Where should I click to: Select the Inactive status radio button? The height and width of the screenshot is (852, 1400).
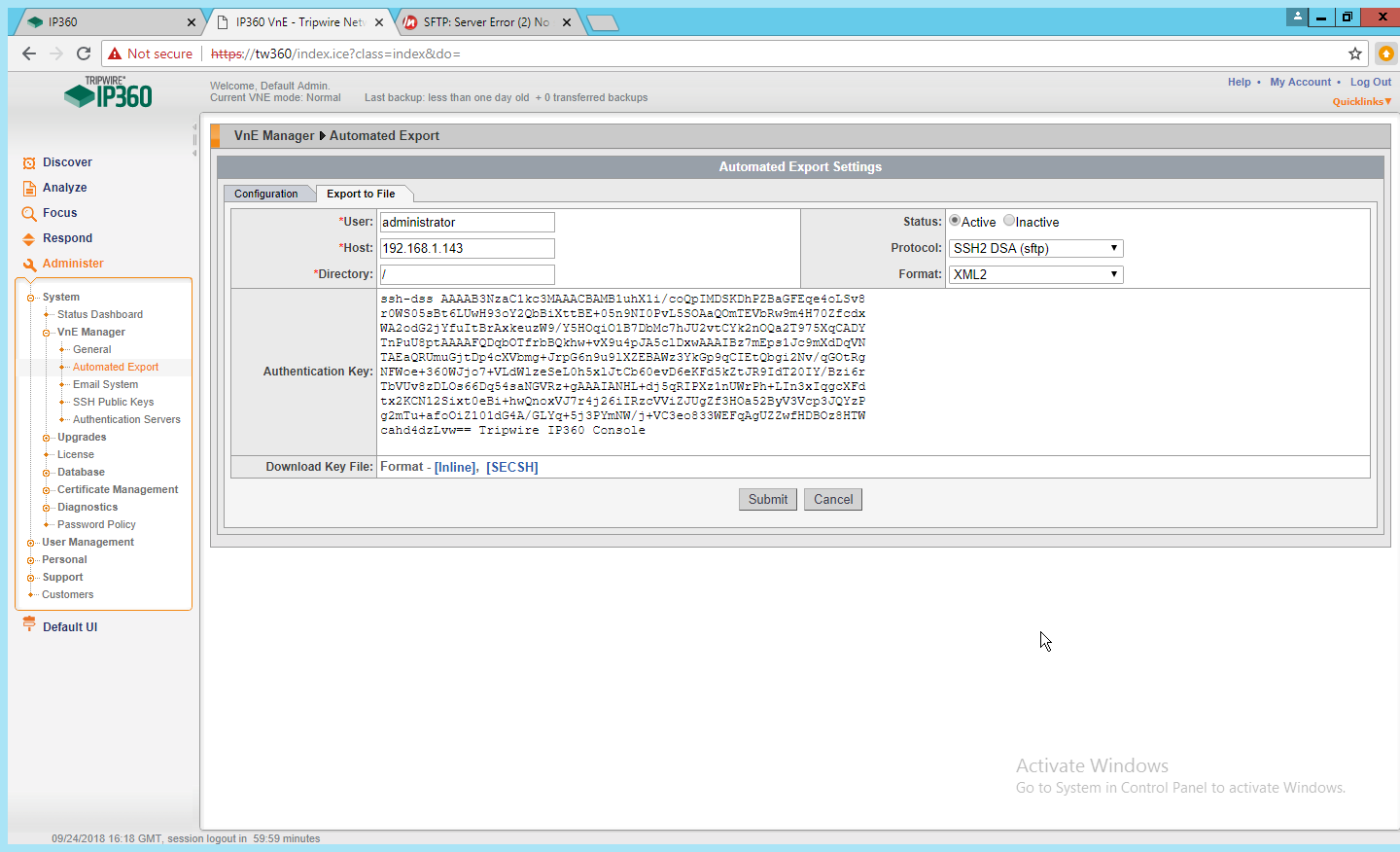coord(1009,221)
